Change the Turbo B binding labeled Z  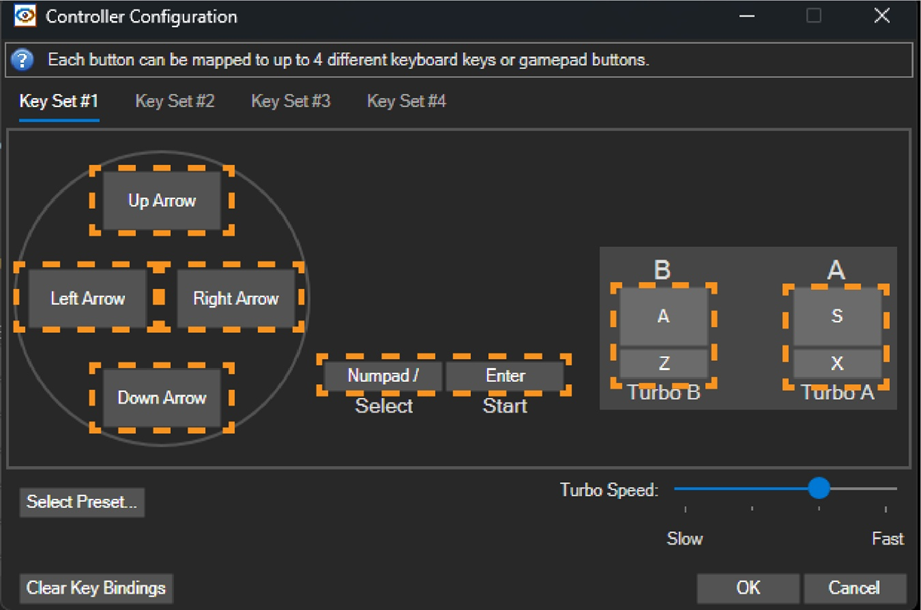[x=663, y=363]
